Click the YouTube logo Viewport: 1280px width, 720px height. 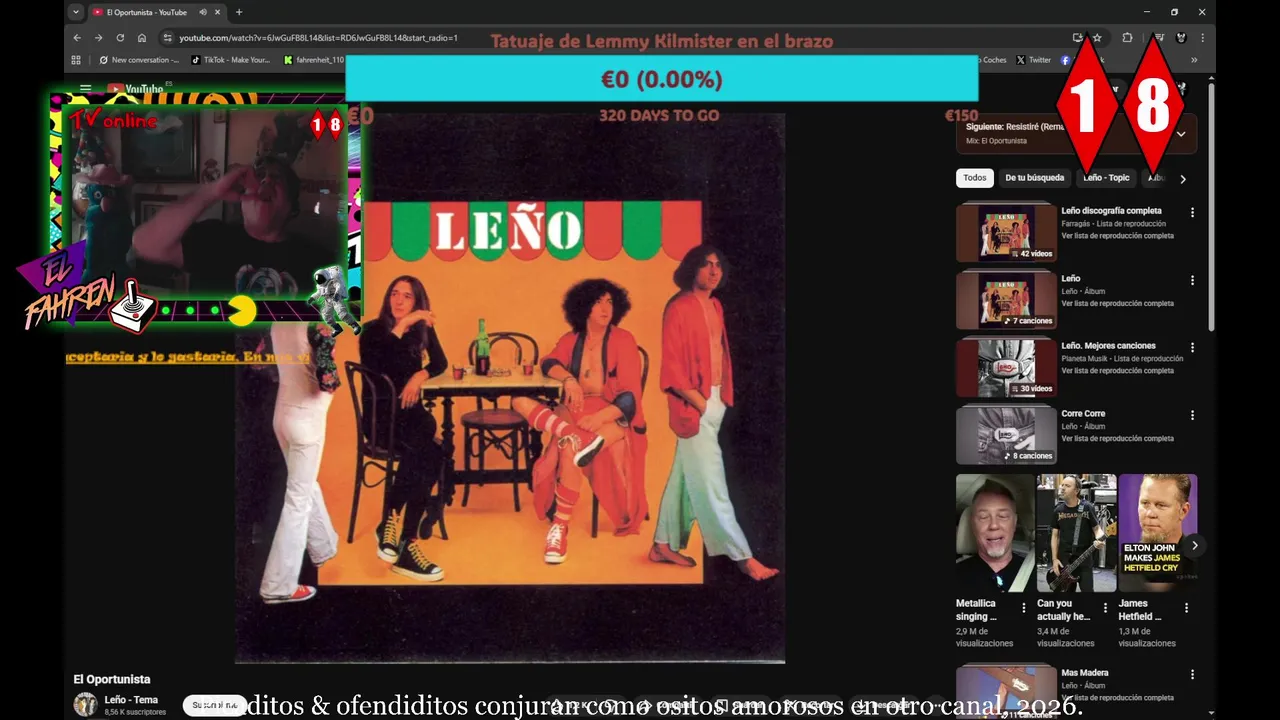point(135,88)
